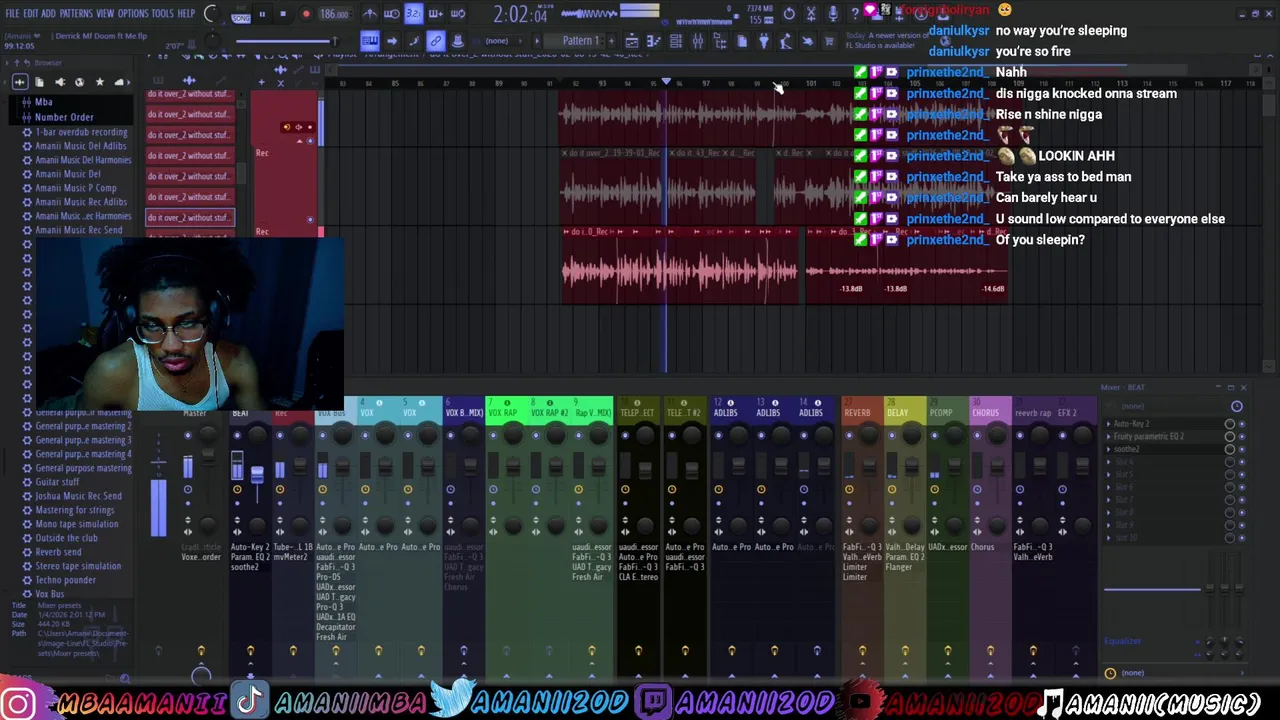Arm the red record button
The width and height of the screenshot is (1280, 720).
point(306,14)
